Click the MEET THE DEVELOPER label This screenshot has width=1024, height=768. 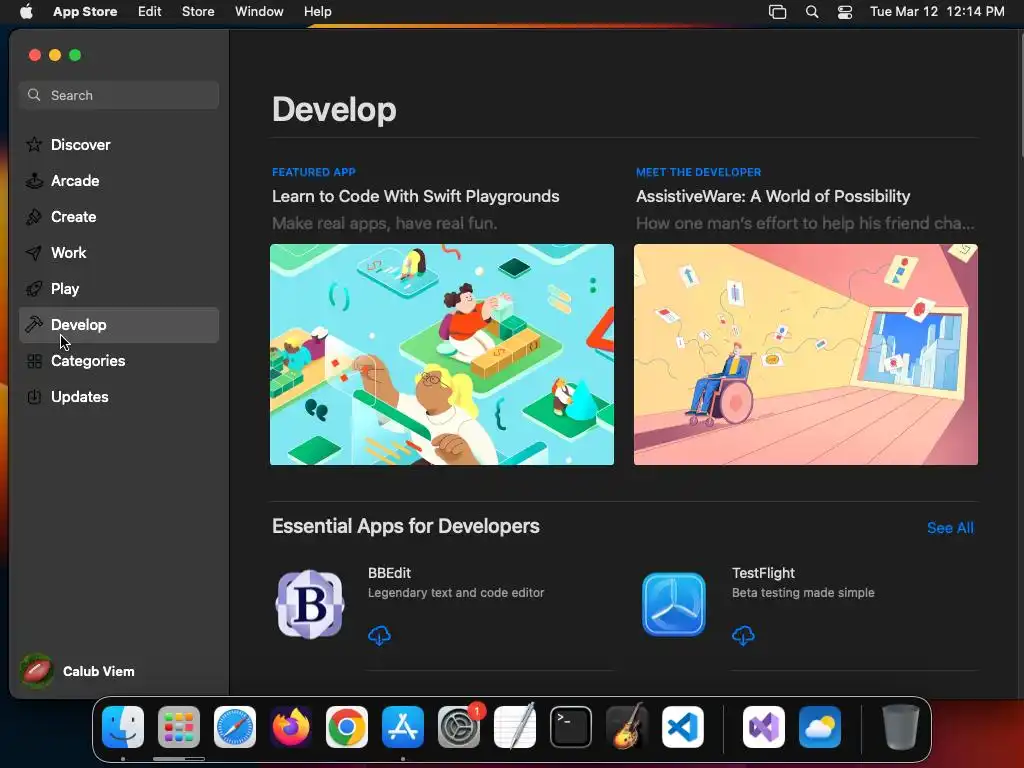698,172
